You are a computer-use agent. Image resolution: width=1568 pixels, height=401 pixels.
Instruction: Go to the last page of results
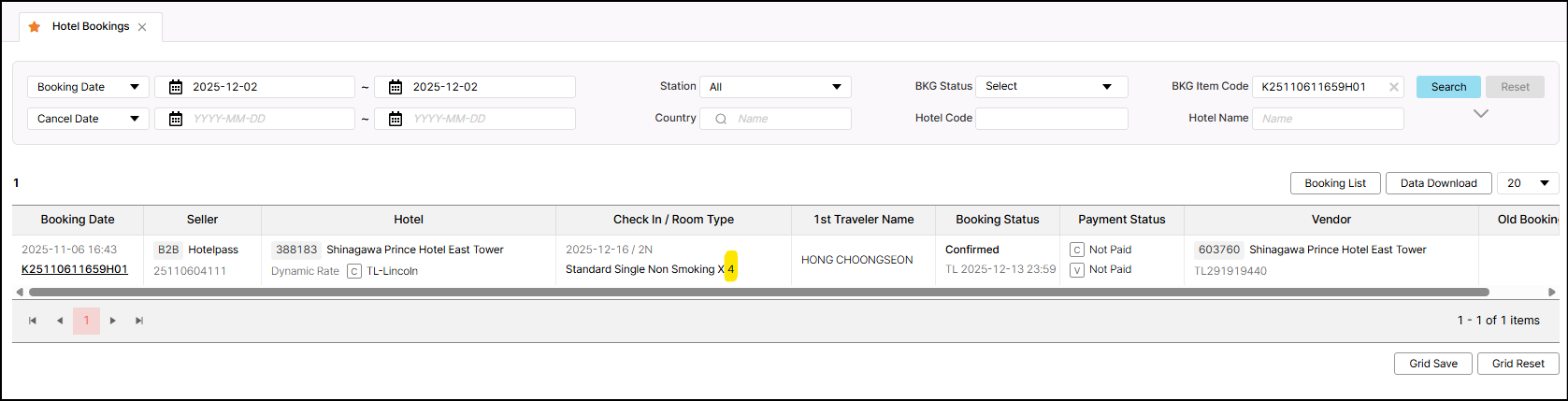[139, 321]
